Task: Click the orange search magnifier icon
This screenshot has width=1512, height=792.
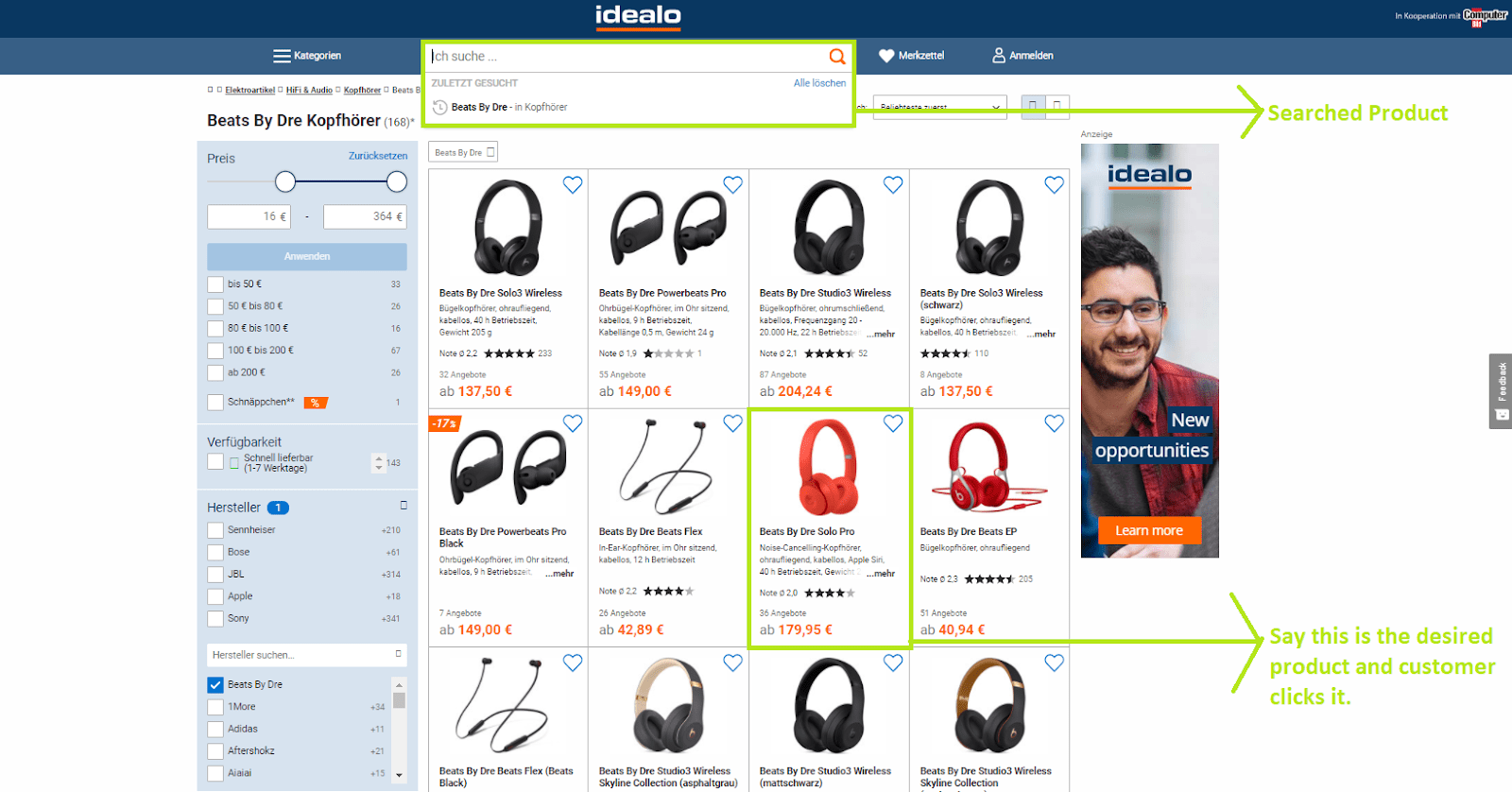Action: click(836, 57)
